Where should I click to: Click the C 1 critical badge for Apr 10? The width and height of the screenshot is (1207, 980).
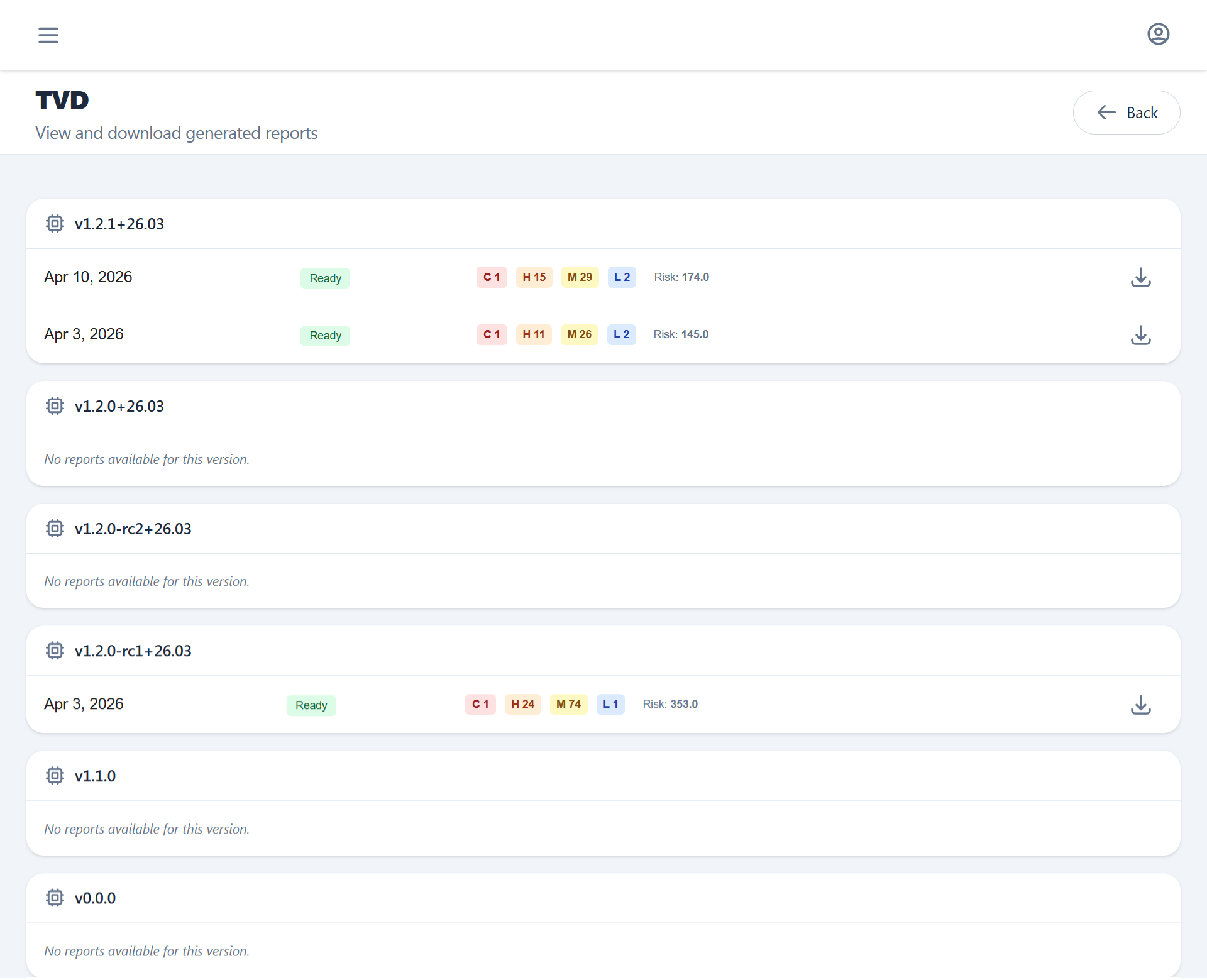(x=492, y=277)
